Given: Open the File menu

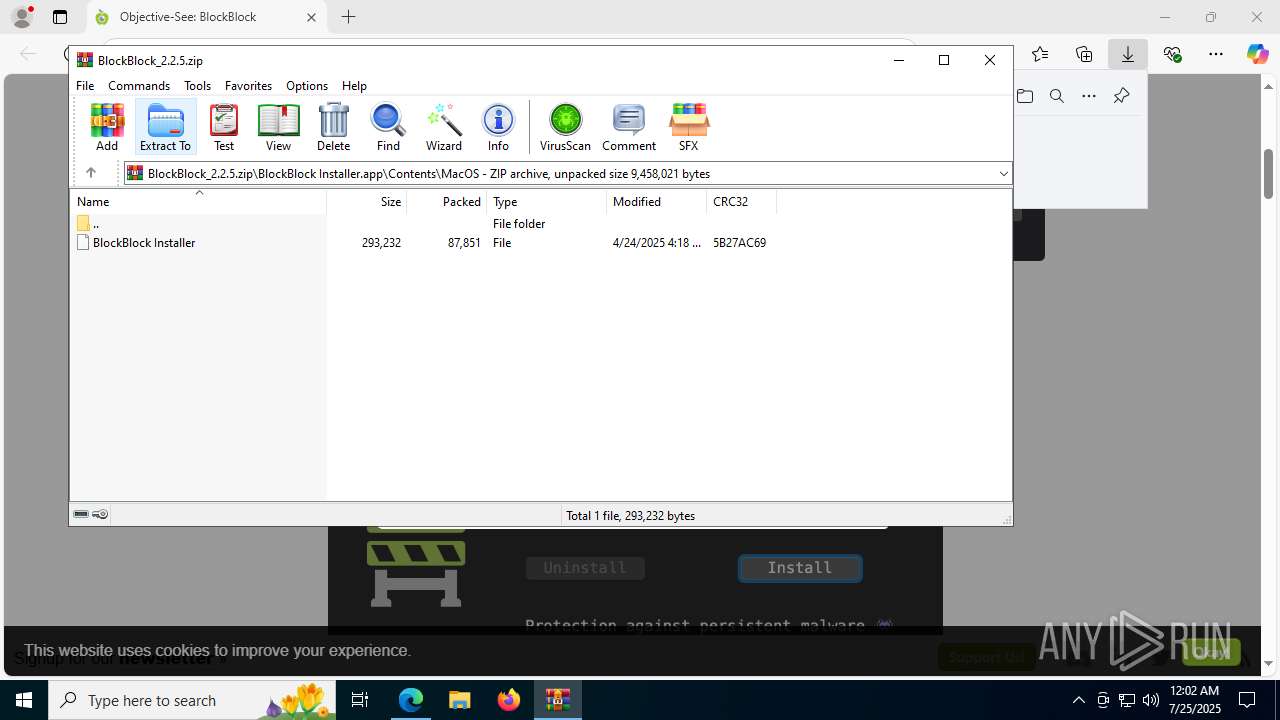Looking at the screenshot, I should [x=85, y=86].
